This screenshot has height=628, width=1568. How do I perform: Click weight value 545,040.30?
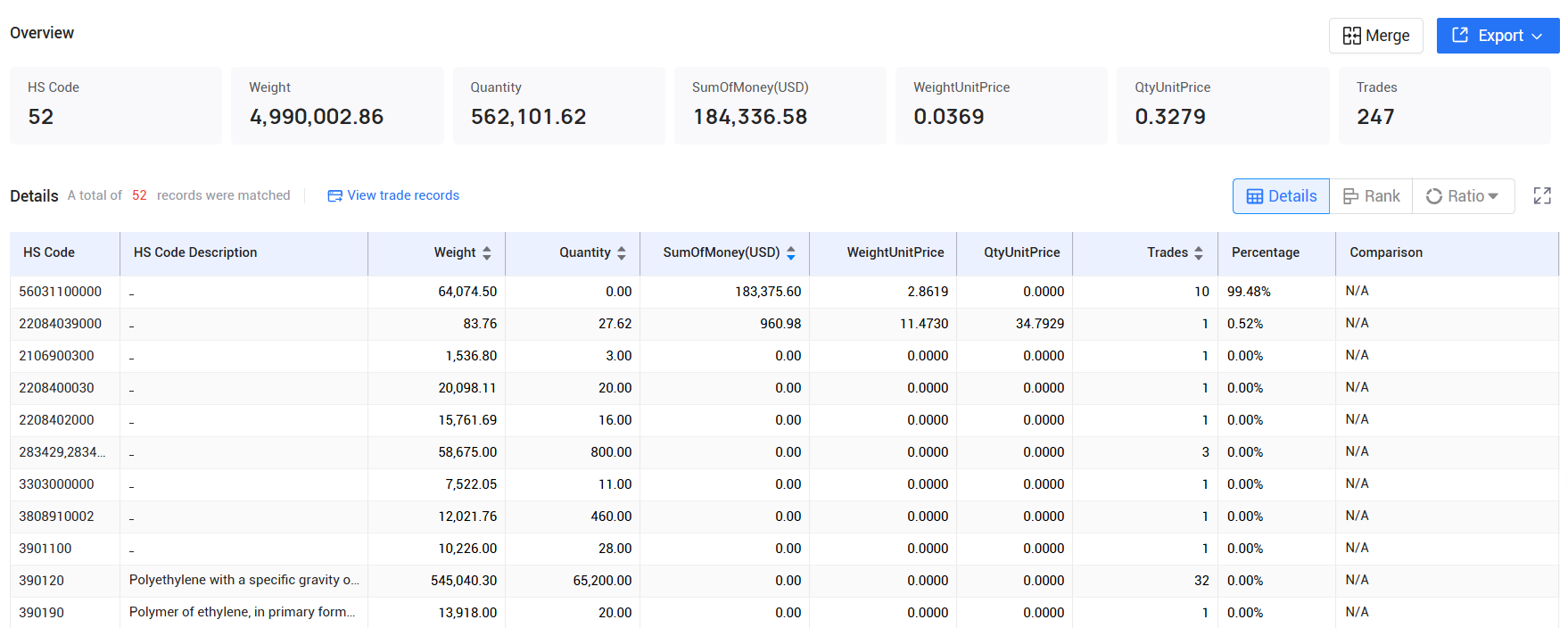pyautogui.click(x=464, y=581)
